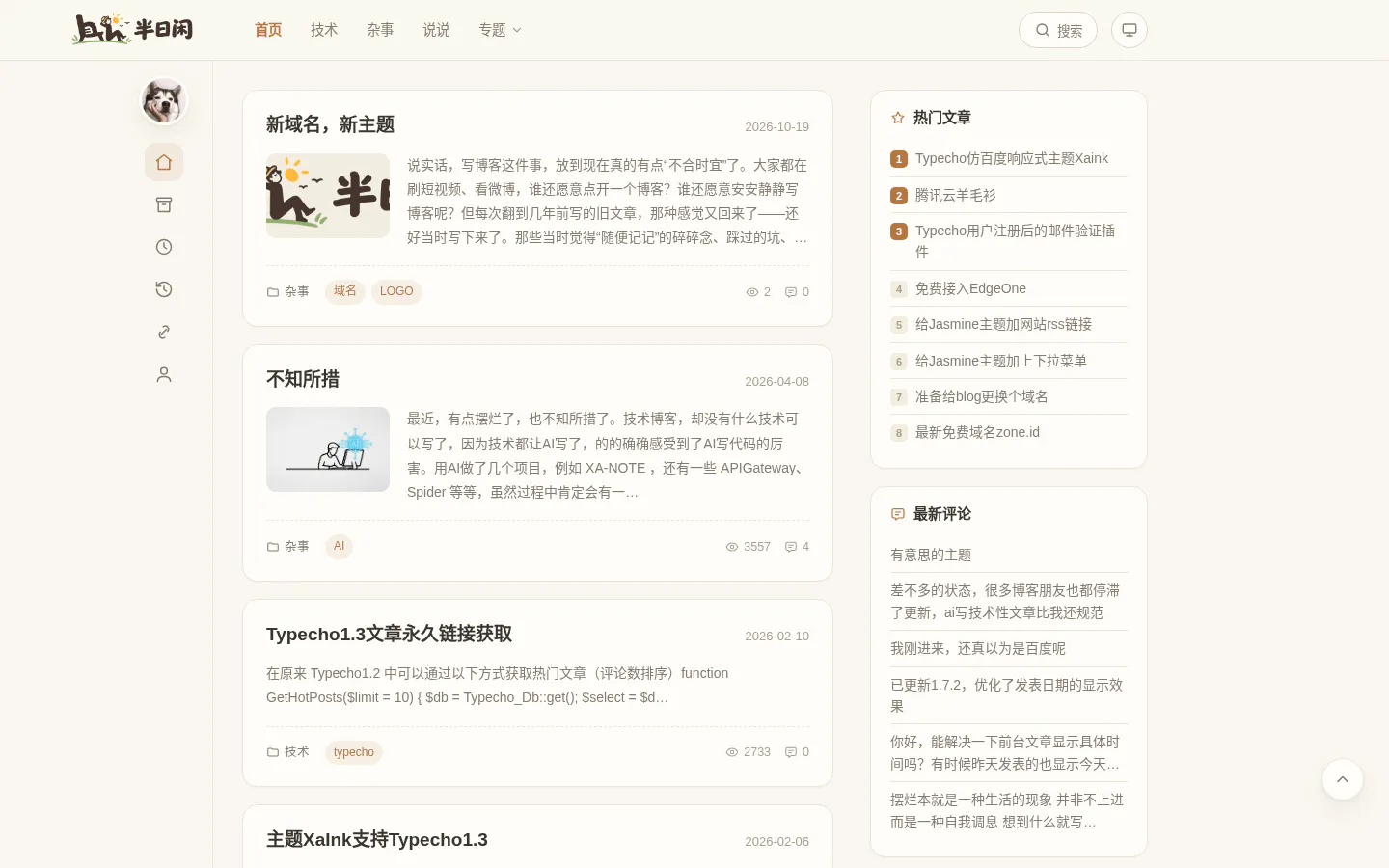Open the post 不知所措

tap(303, 379)
